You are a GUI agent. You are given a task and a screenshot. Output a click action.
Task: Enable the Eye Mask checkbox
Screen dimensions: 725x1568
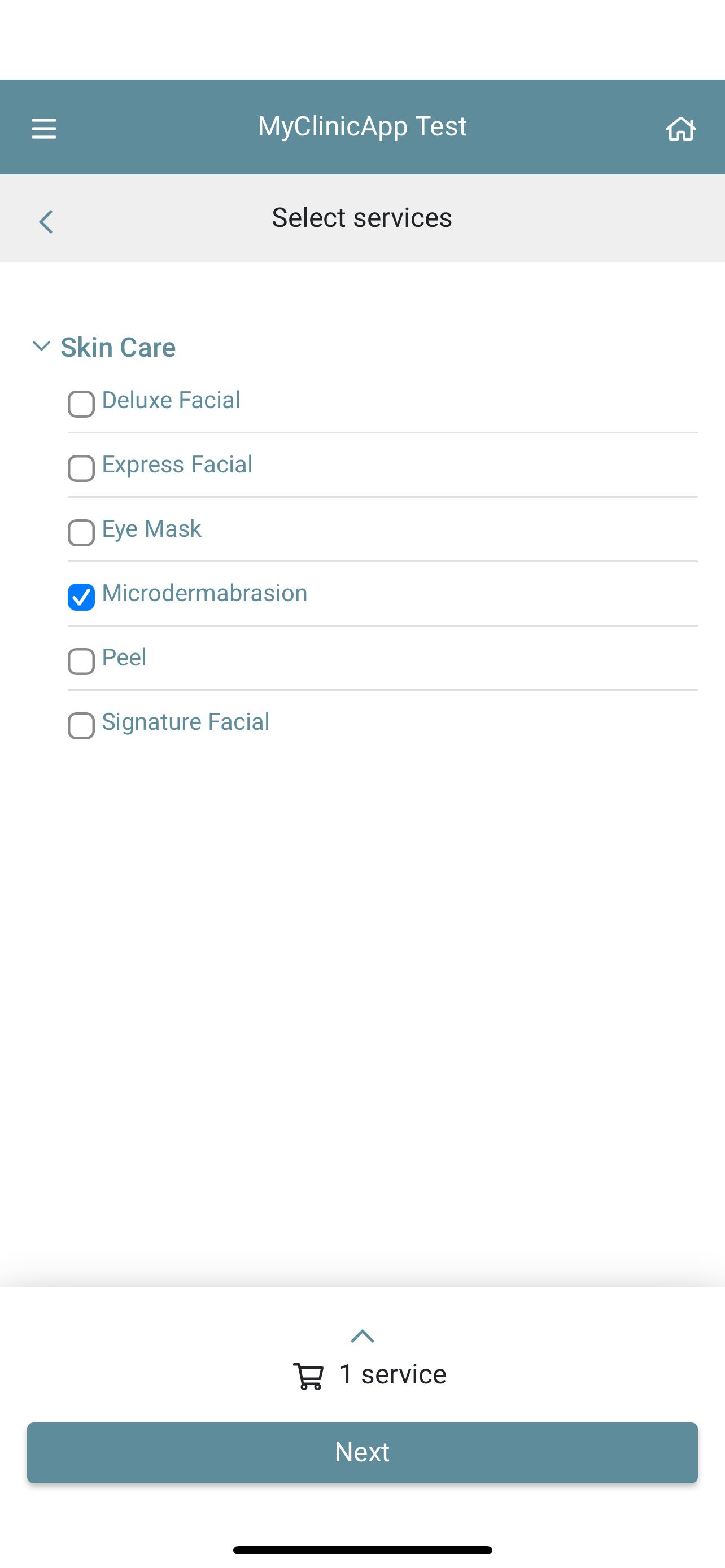coord(81,533)
